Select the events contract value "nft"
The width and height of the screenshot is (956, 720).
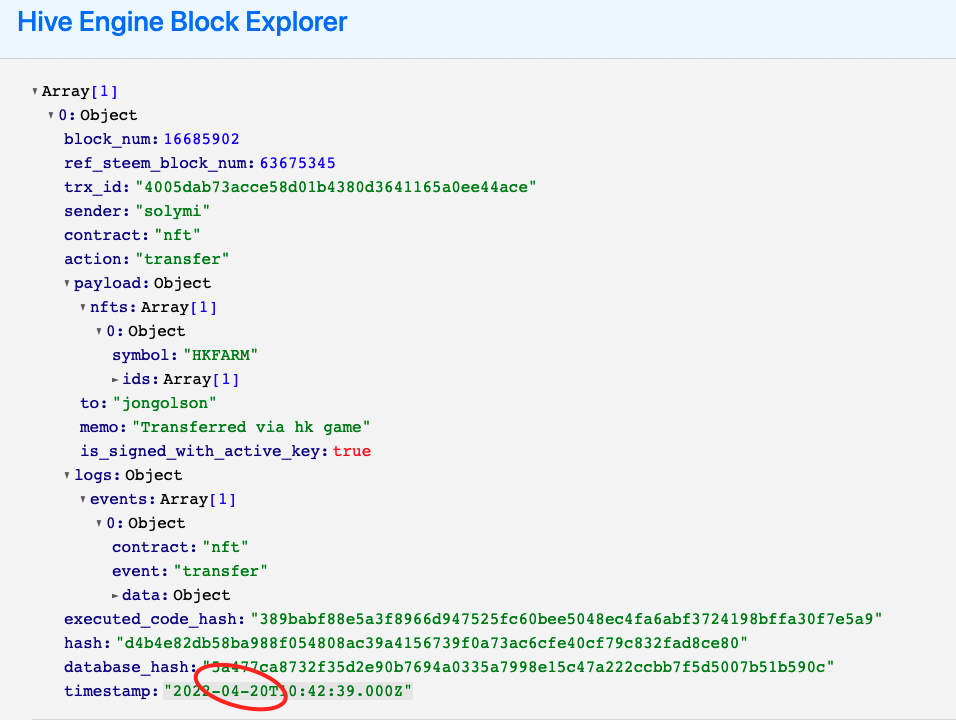[226, 547]
